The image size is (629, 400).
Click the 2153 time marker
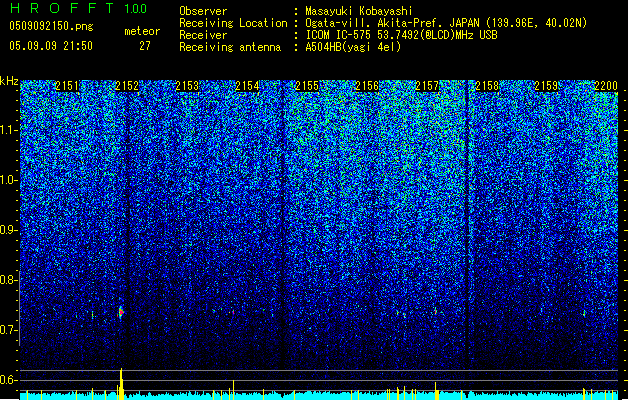pos(187,86)
